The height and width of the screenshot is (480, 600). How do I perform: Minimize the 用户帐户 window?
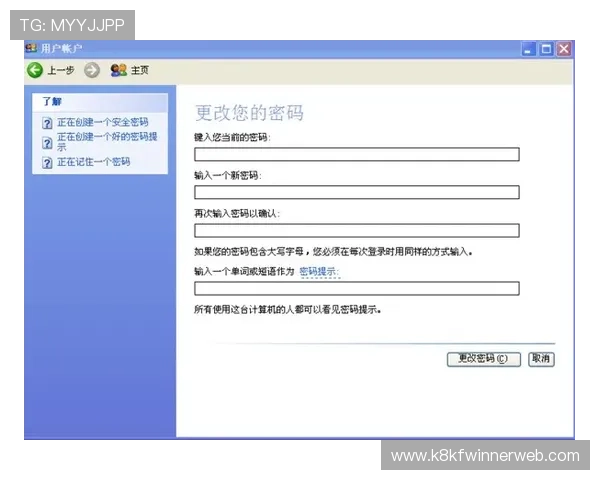click(528, 49)
